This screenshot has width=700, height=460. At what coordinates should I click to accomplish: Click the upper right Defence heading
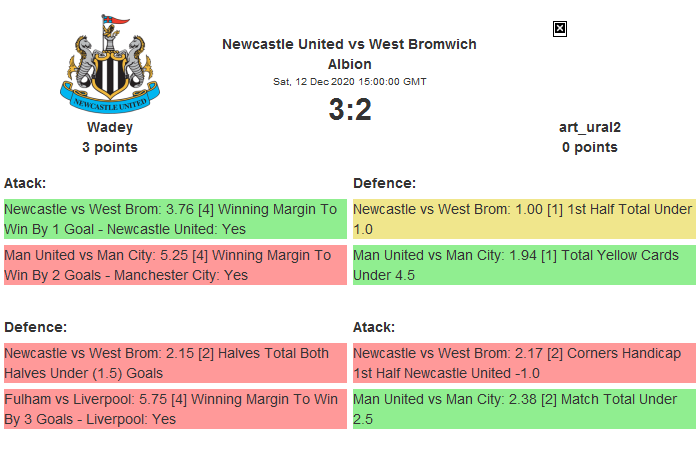(x=384, y=183)
